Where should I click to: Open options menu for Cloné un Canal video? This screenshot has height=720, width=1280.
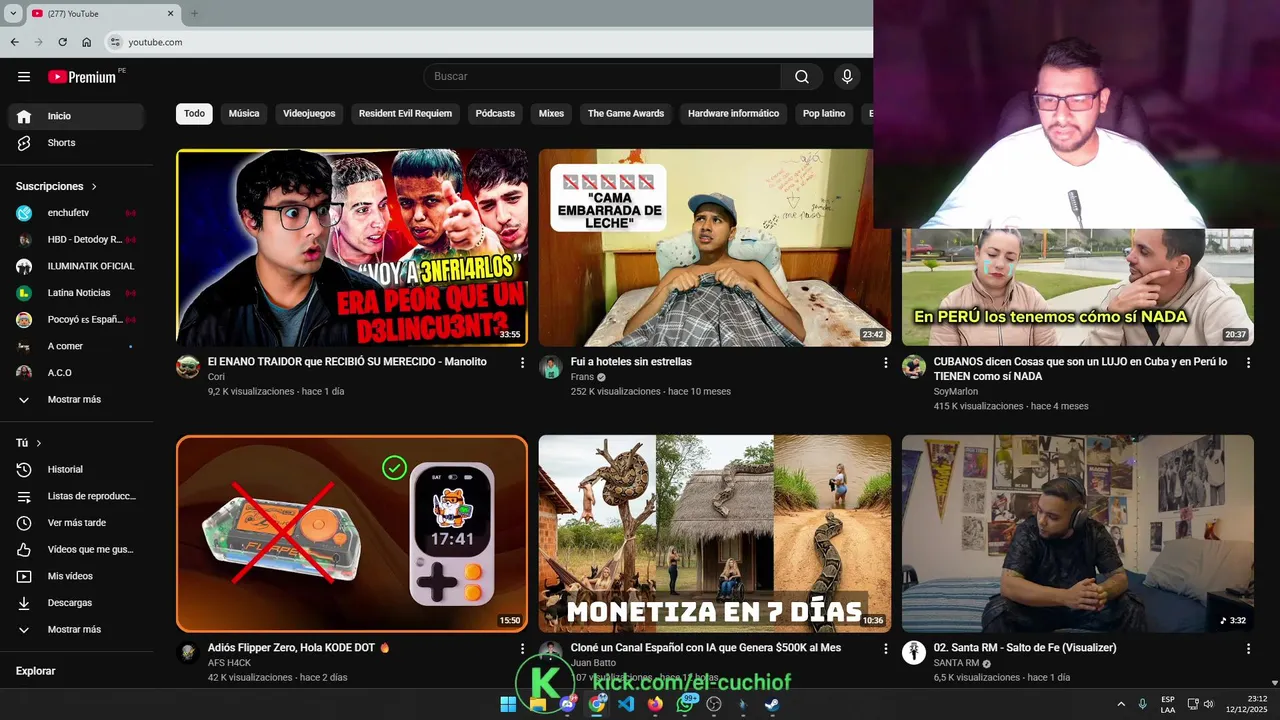click(x=885, y=649)
